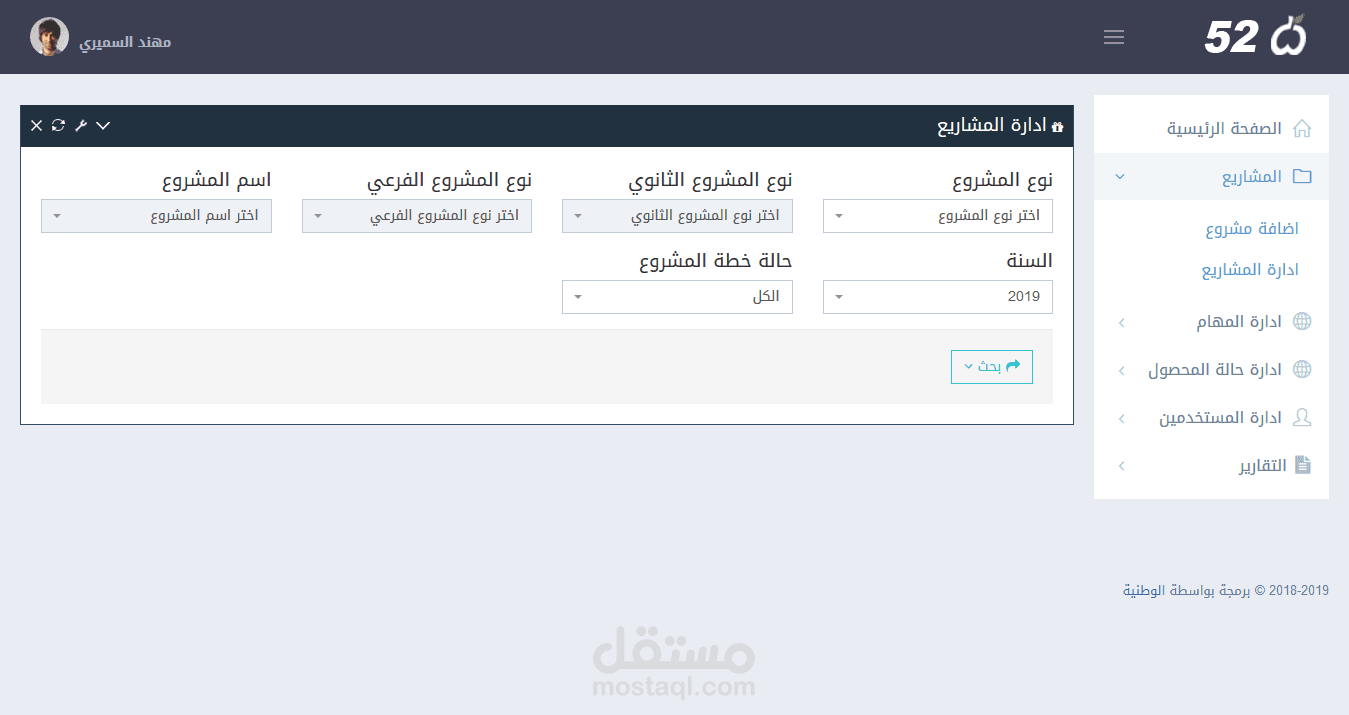Click the اسم المشروع label
Screen dimensions: 1349x715
coord(216,181)
